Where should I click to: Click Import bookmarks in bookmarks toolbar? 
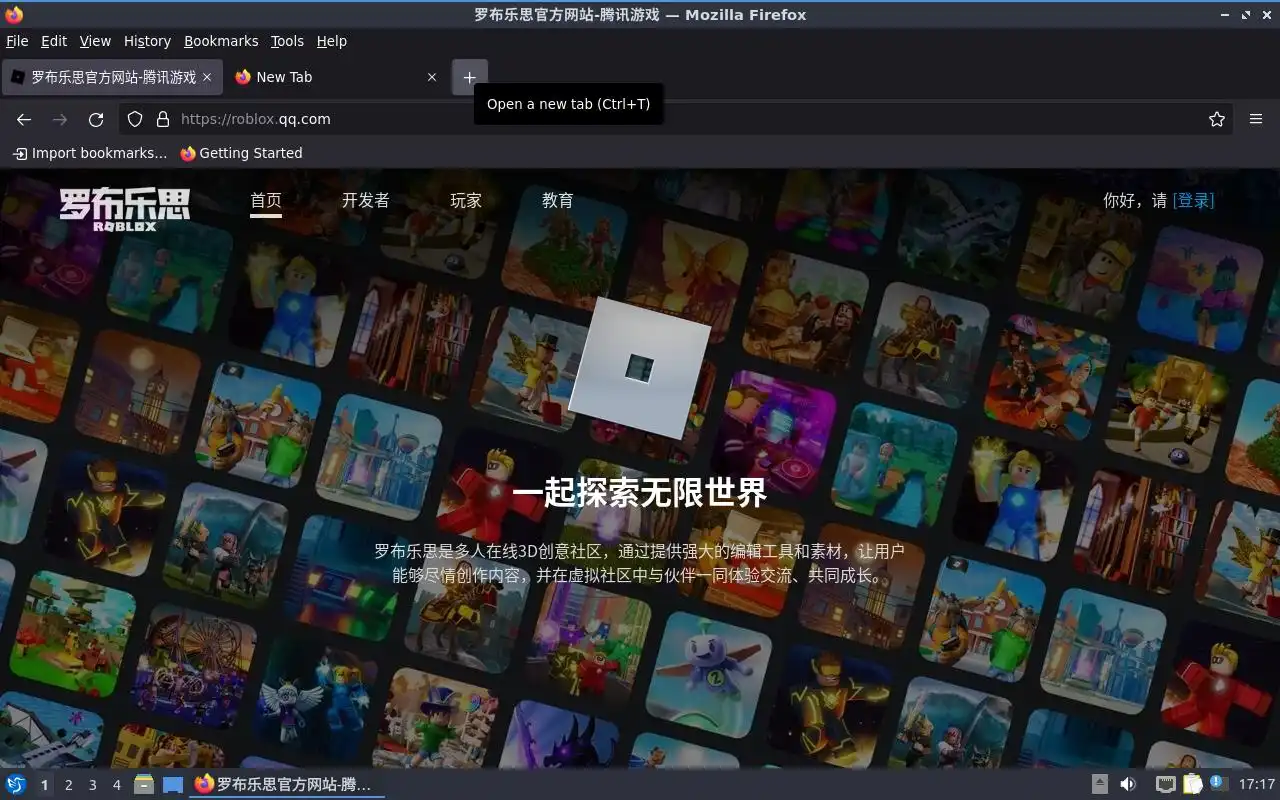click(90, 153)
